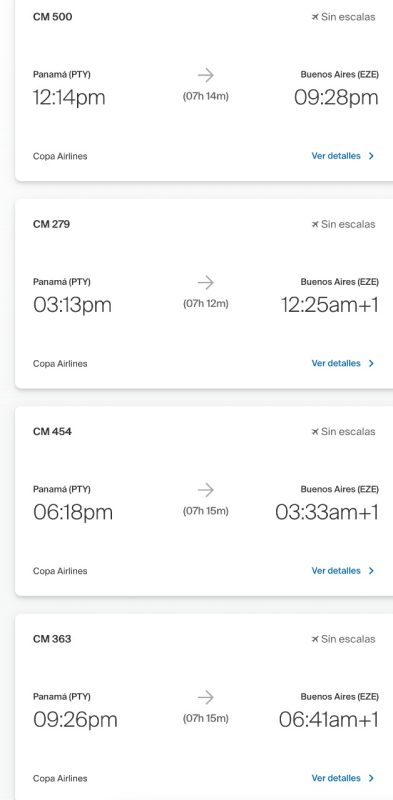Click the route arrow icon for flight CM 454
Screen dimensions: 393x800
(x=206, y=490)
